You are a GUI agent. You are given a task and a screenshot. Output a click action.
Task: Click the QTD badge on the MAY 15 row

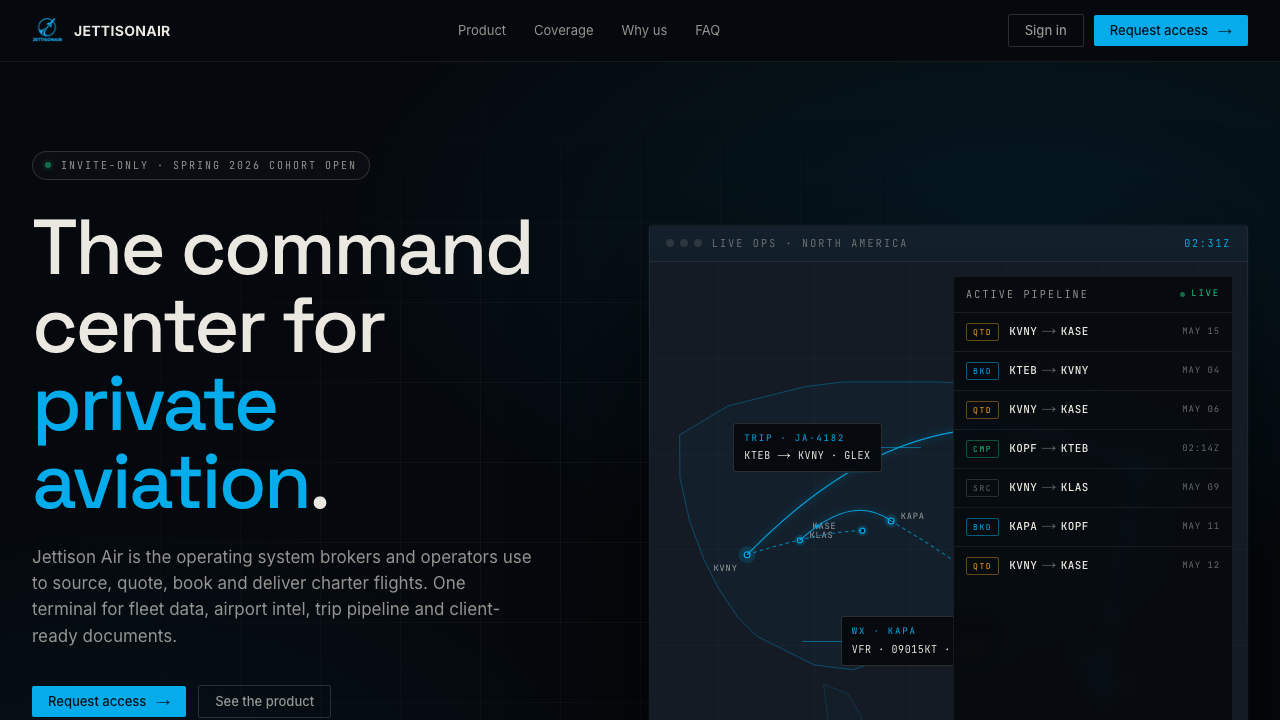[982, 332]
